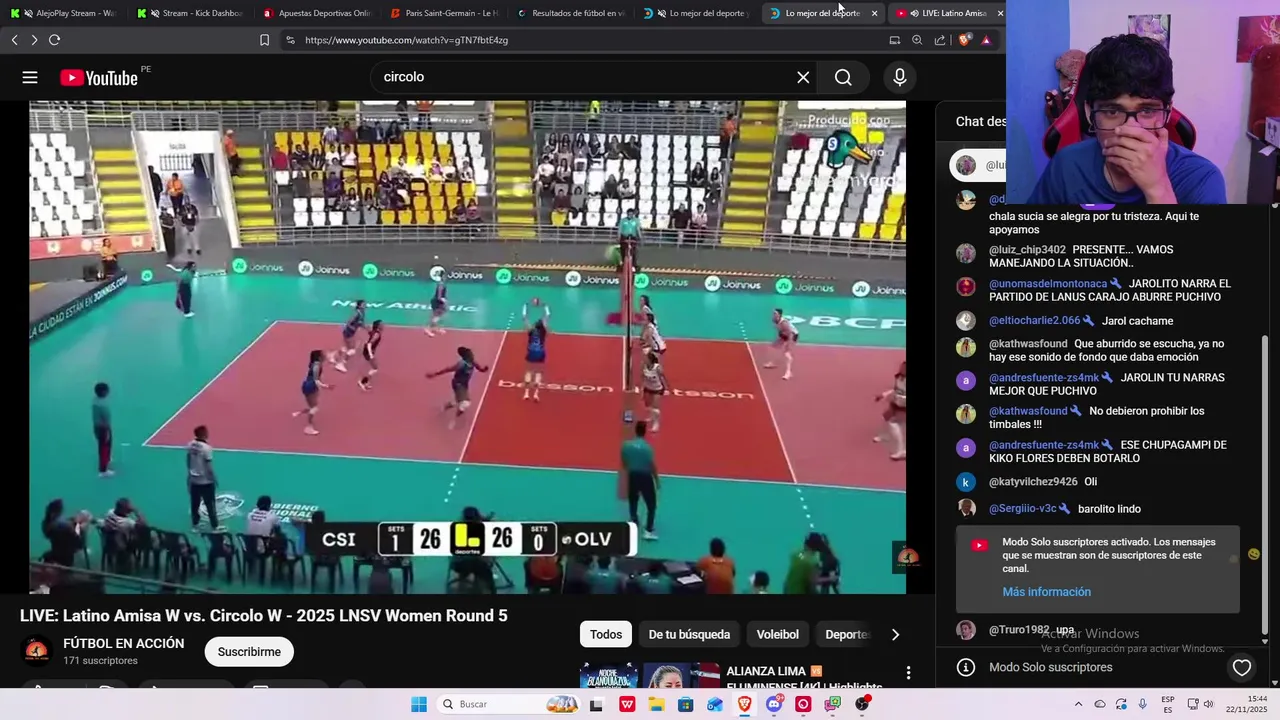
Task: Open the ESP ES language switcher
Action: [1168, 704]
